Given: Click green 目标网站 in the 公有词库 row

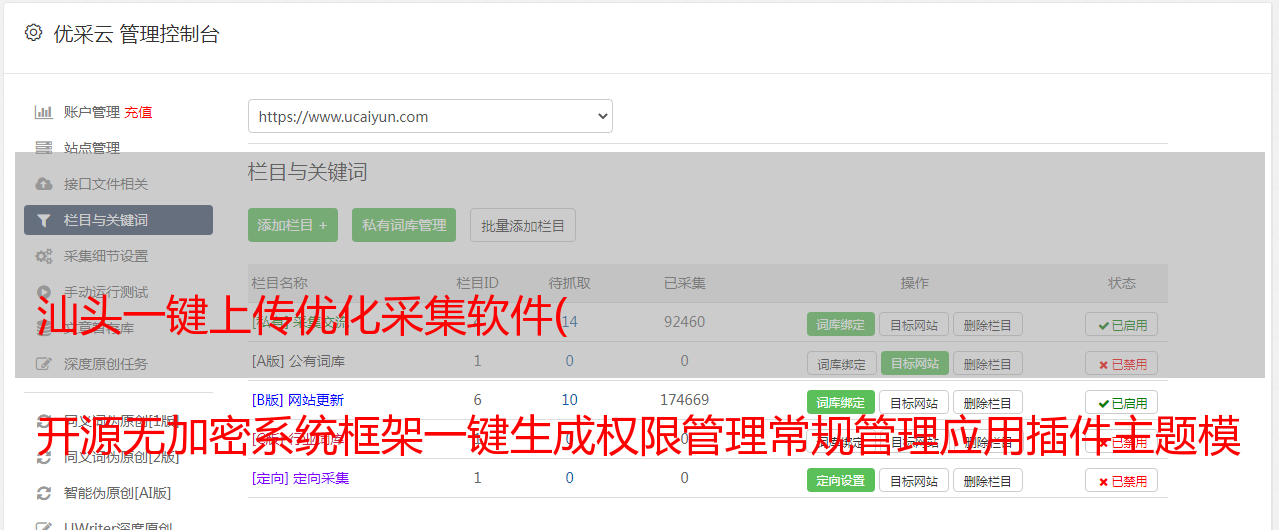Looking at the screenshot, I should pyautogui.click(x=914, y=363).
